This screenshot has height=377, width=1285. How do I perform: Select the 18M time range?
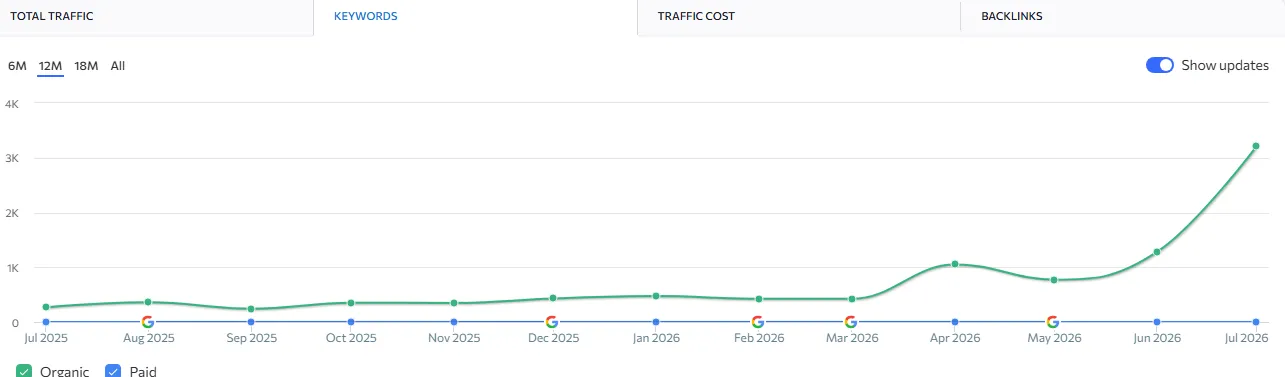86,66
